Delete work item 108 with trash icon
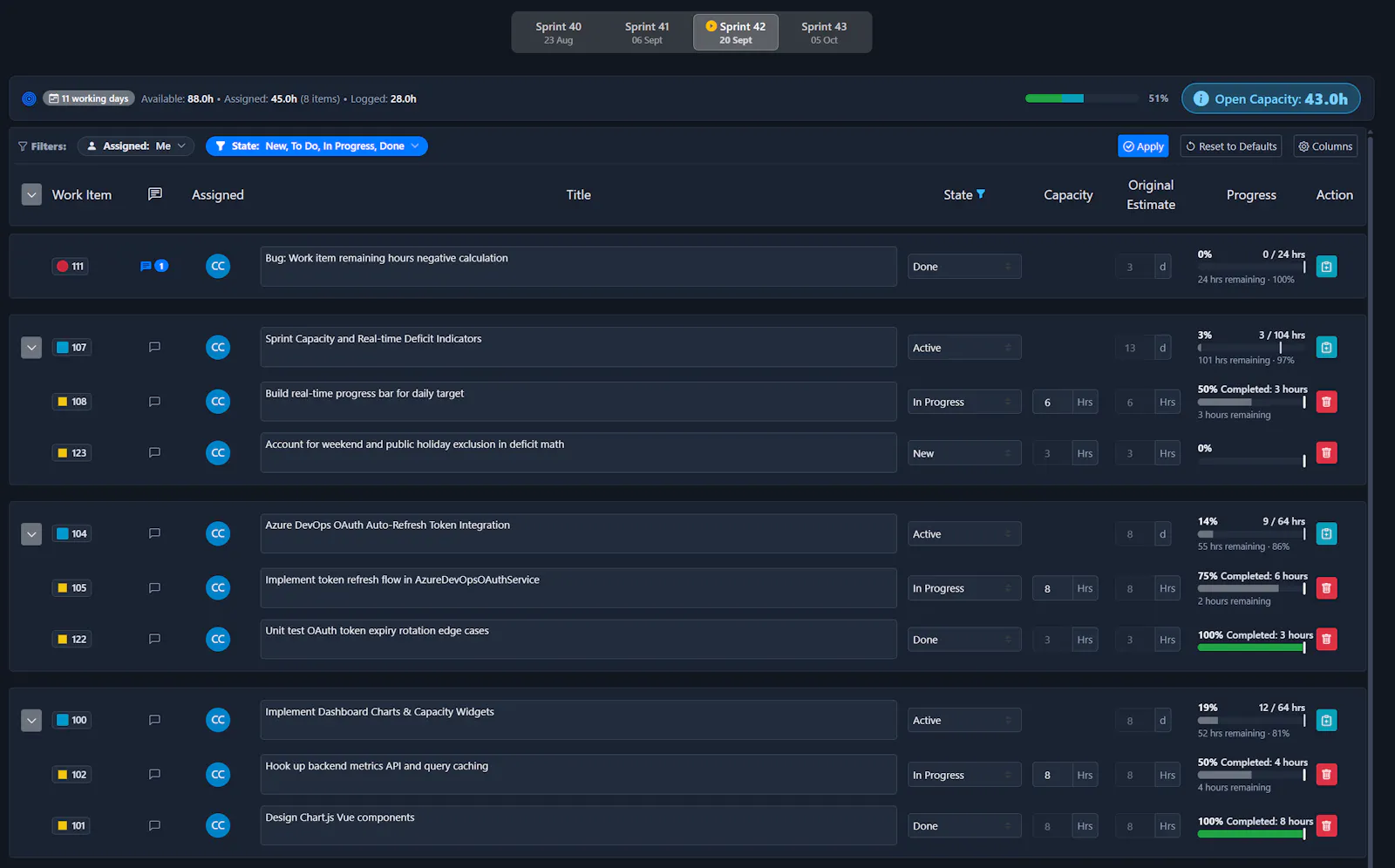This screenshot has height=868, width=1395. pyautogui.click(x=1326, y=402)
